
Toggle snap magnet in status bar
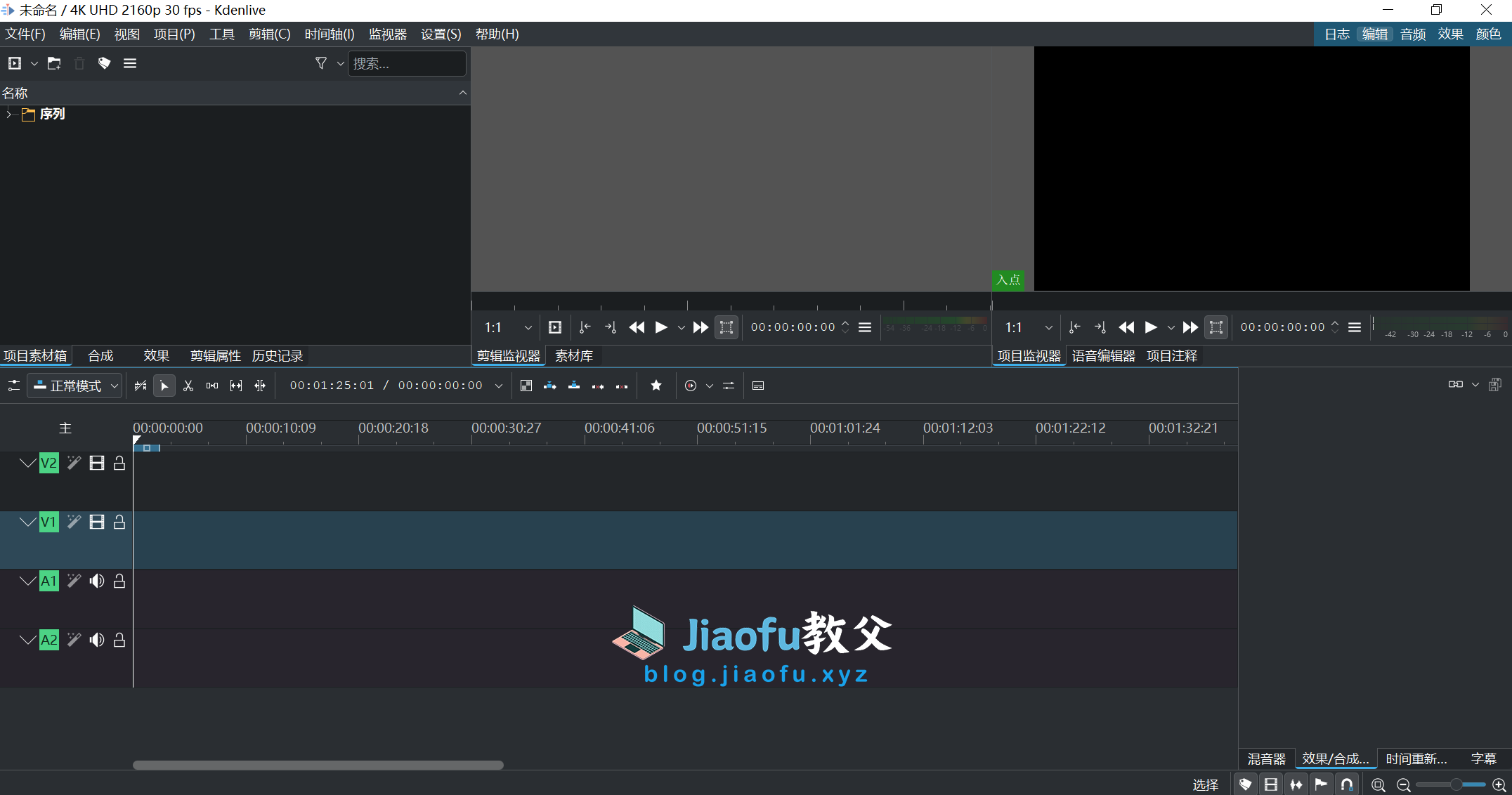(x=1347, y=784)
